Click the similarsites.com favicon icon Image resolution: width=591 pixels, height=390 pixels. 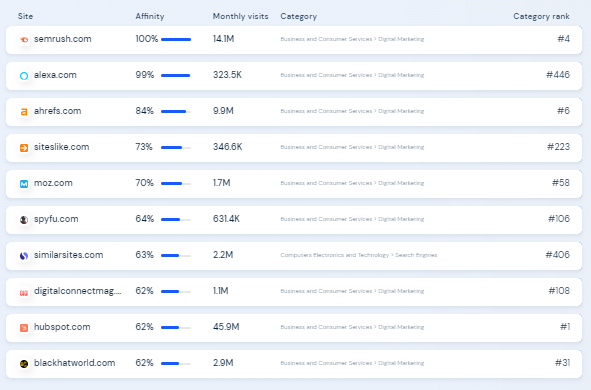[24, 256]
